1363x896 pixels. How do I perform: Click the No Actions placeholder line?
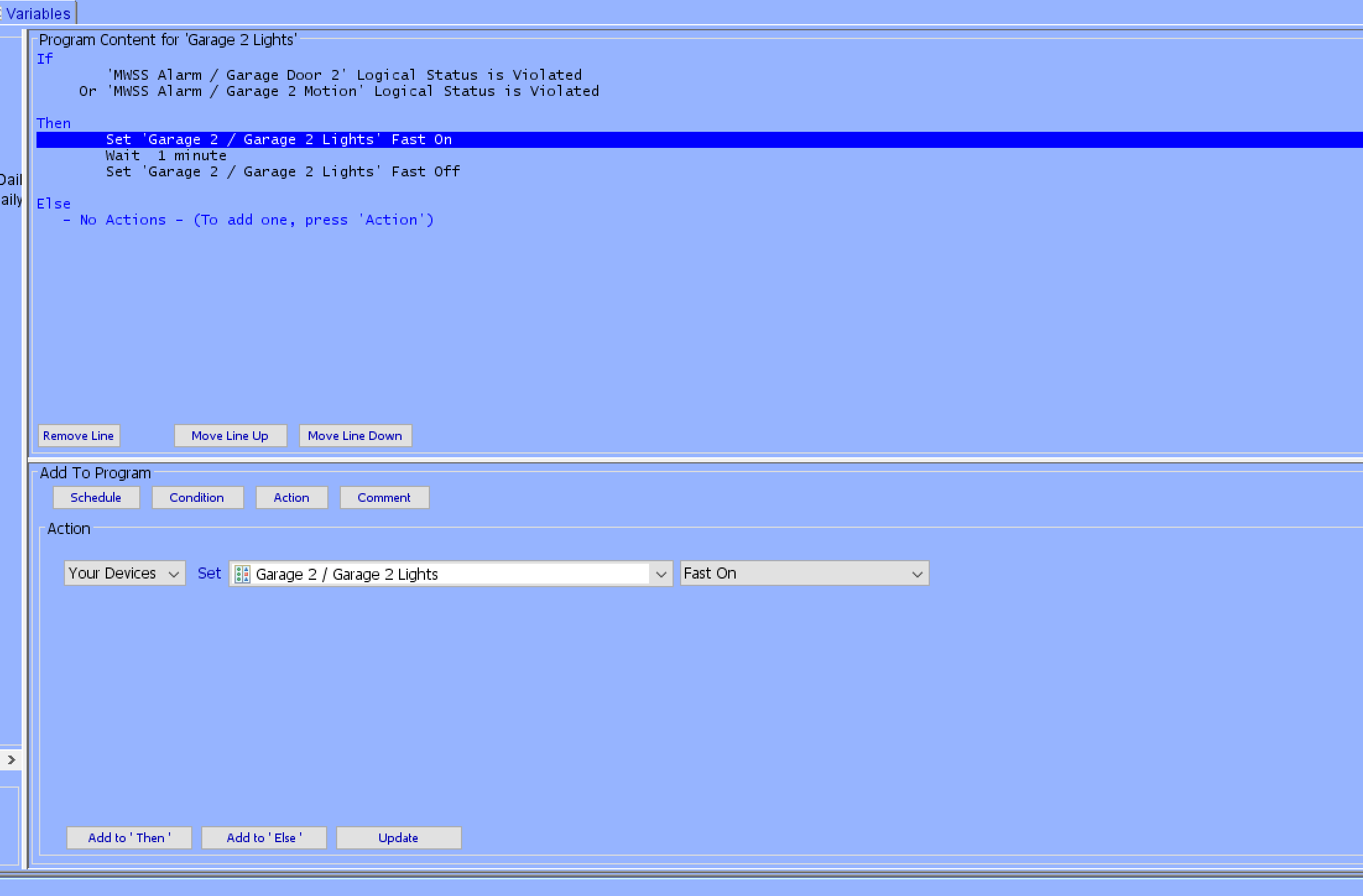[248, 220]
